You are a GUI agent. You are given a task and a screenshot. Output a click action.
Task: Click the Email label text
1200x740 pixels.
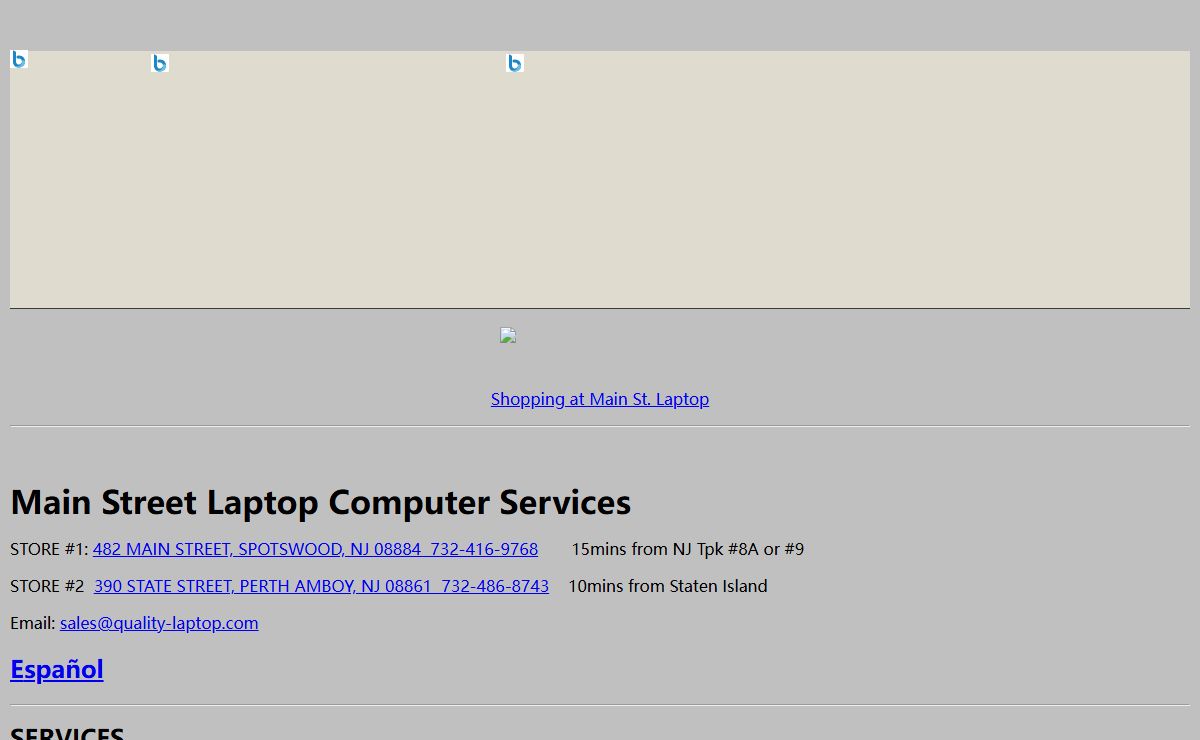(32, 623)
